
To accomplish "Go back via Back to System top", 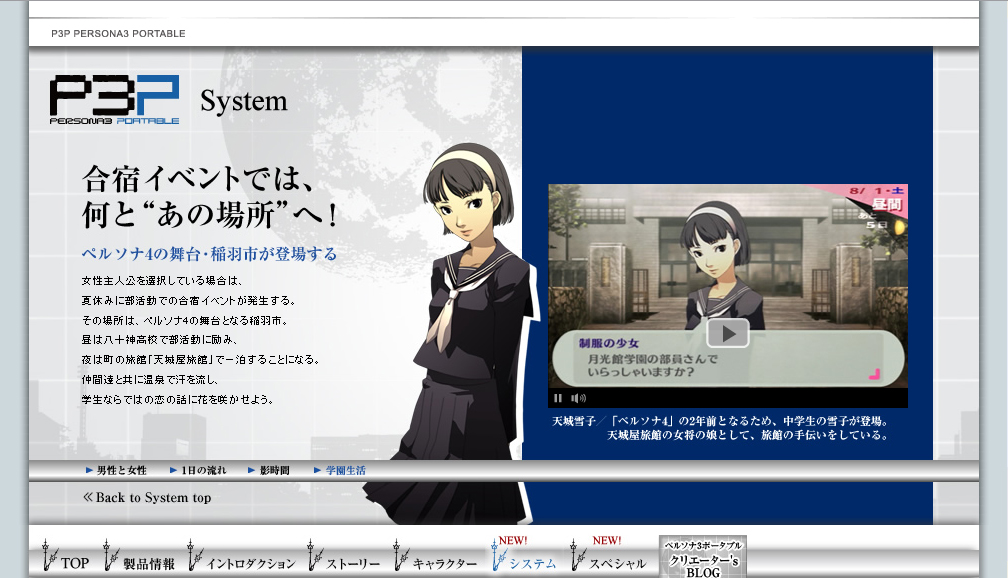I will [147, 498].
